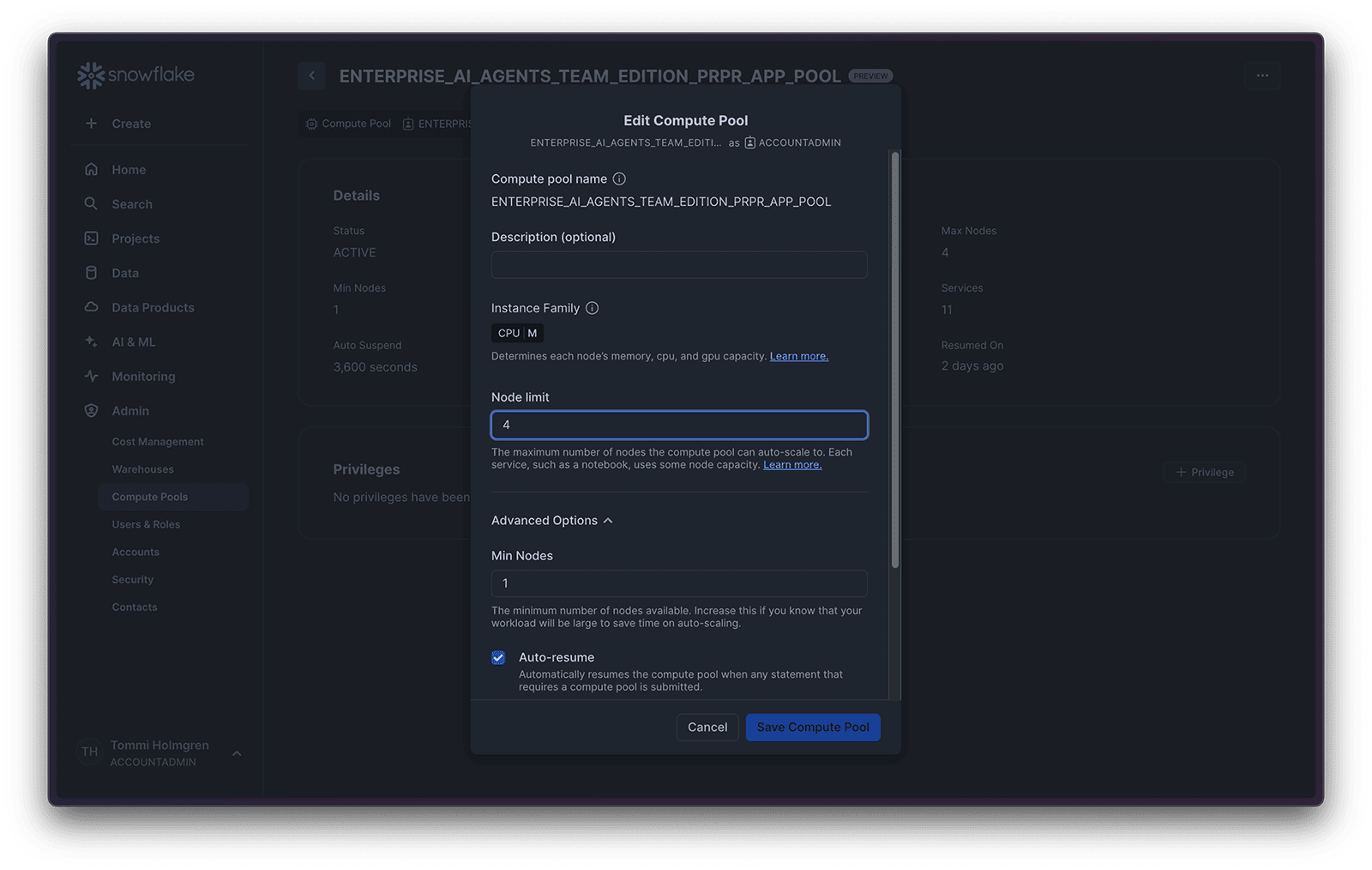Image resolution: width=1372 pixels, height=870 pixels.
Task: Click the dialog's vertical scrollbar
Action: [895, 360]
